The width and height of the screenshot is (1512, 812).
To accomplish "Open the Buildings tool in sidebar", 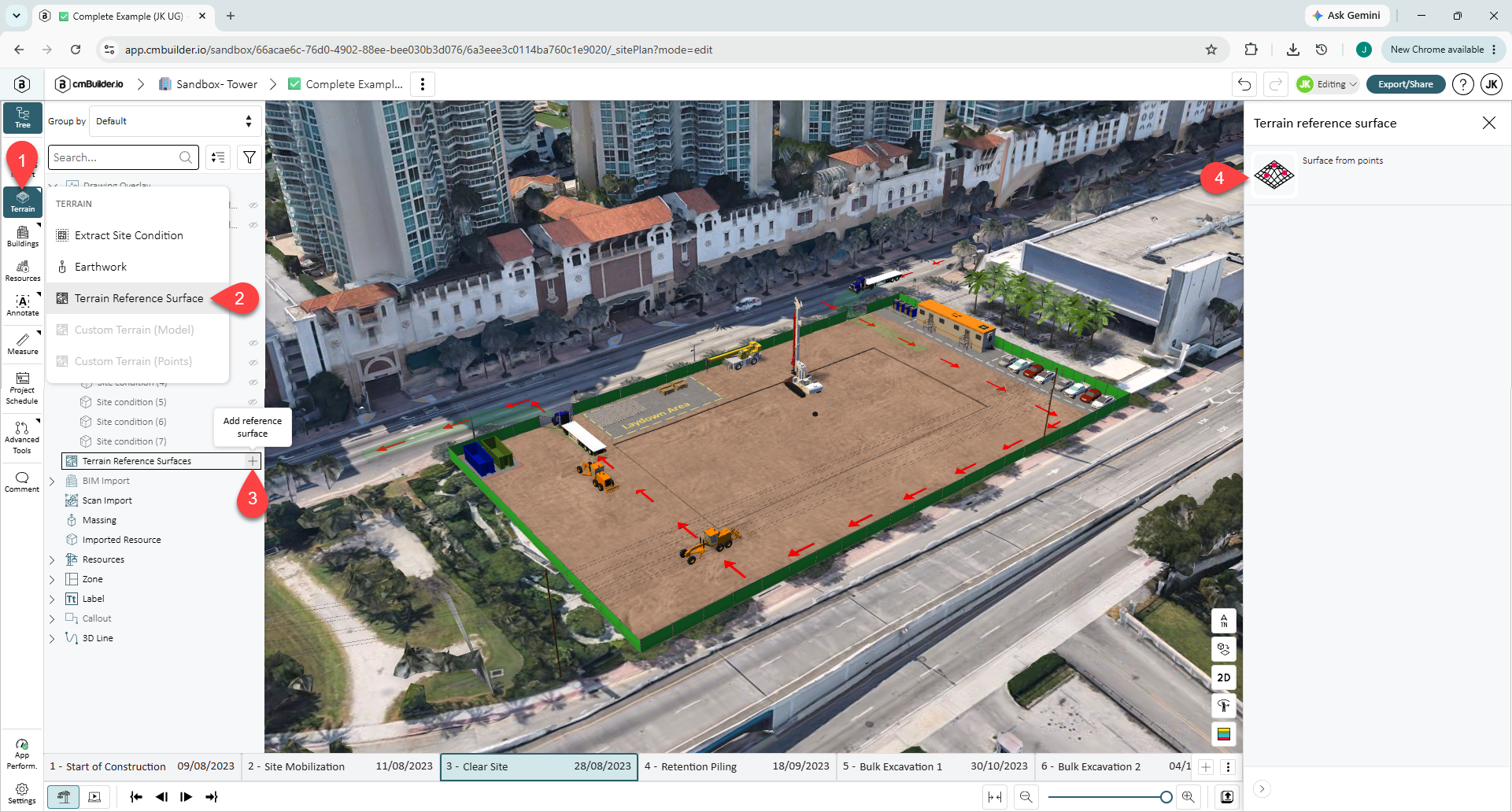I will click(23, 236).
